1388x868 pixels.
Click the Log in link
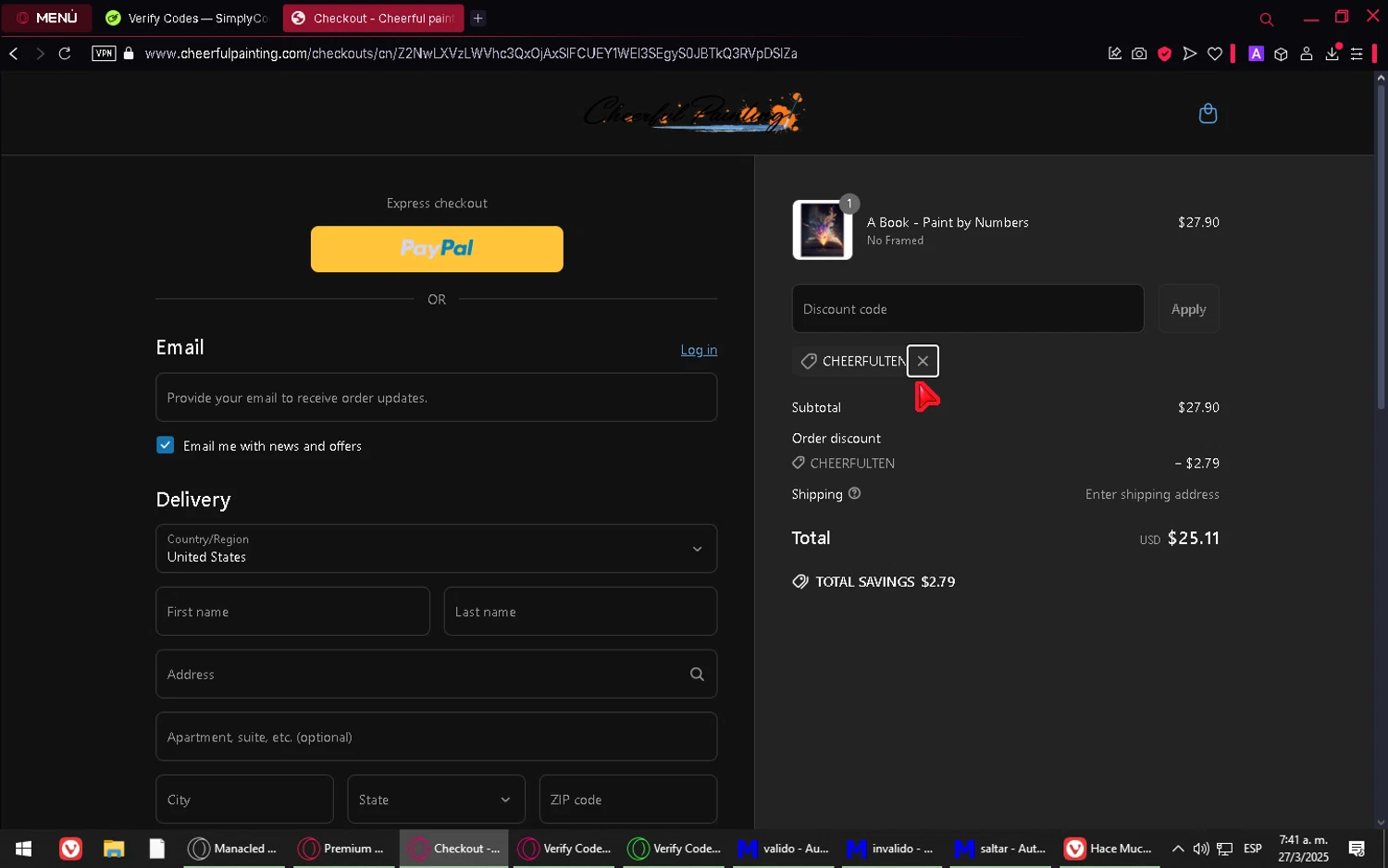pyautogui.click(x=699, y=350)
